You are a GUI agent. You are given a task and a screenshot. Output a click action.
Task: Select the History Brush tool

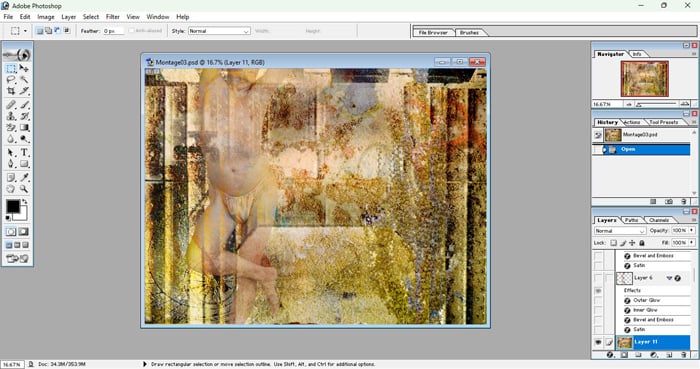pyautogui.click(x=24, y=116)
